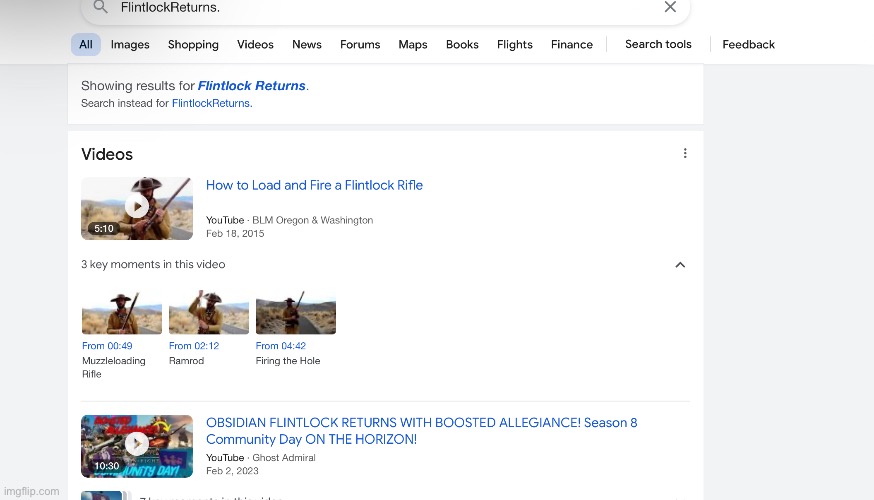This screenshot has height=500, width=874.
Task: Open the Maps tab
Action: click(x=412, y=45)
